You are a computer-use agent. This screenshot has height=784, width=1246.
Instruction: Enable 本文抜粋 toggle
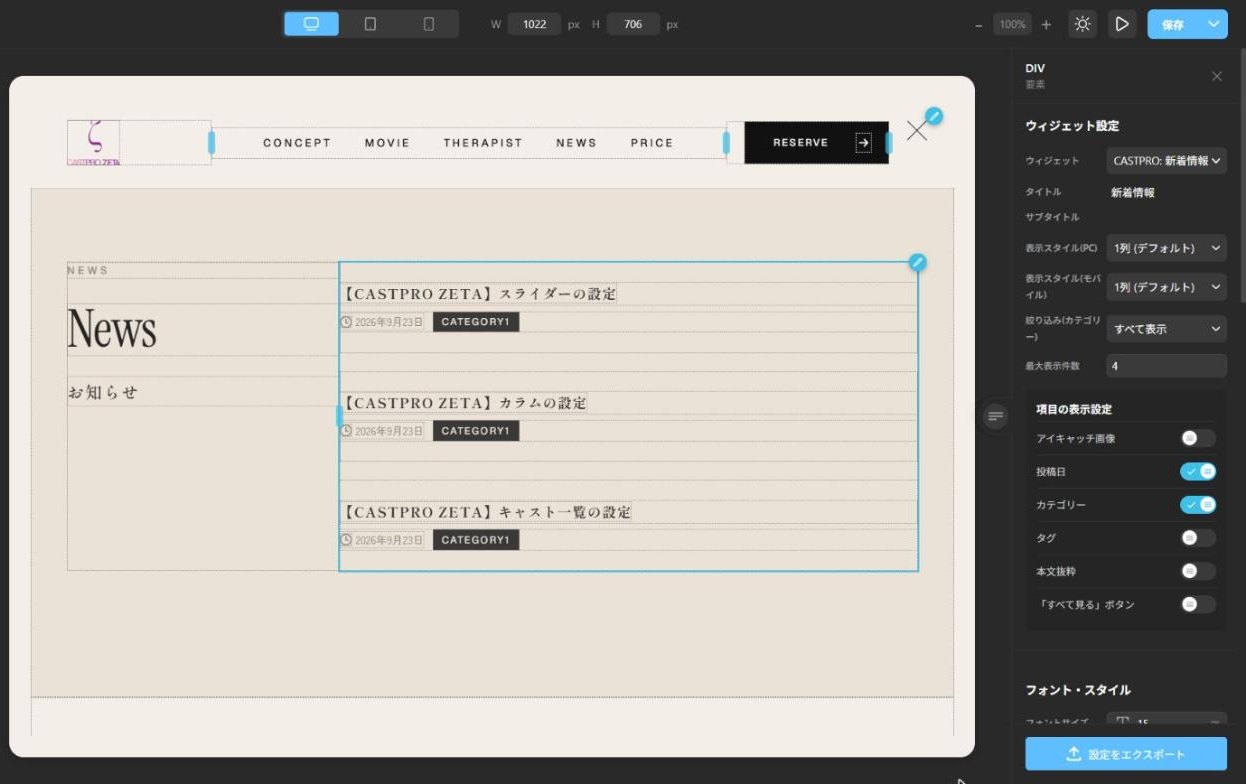1197,571
